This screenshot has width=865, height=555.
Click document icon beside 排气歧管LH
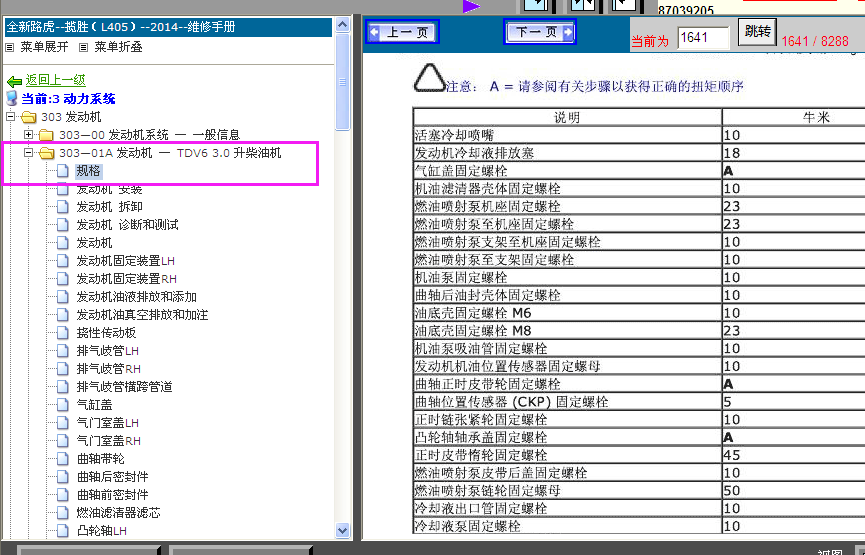point(63,351)
